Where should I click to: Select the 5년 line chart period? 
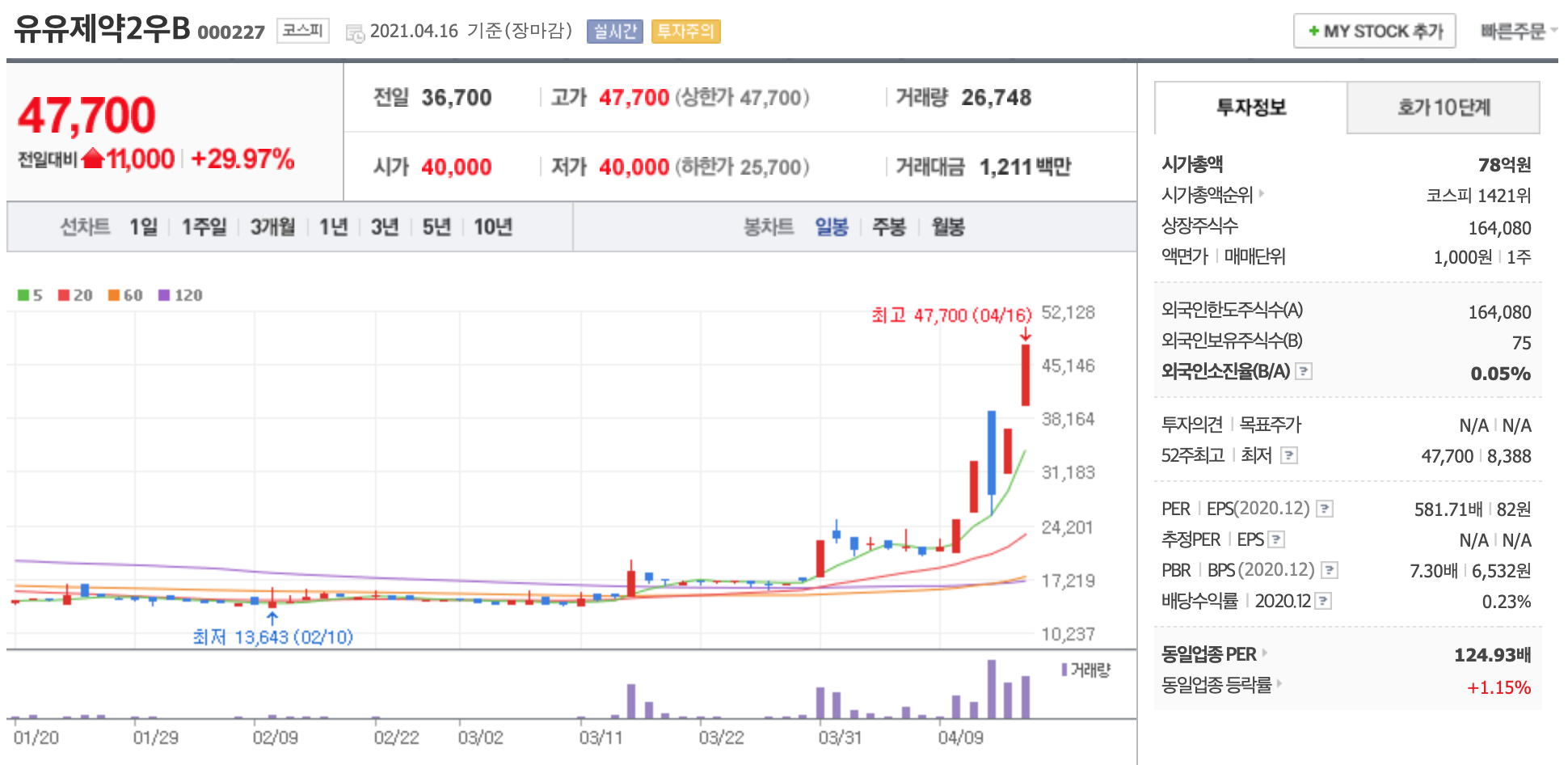436,226
